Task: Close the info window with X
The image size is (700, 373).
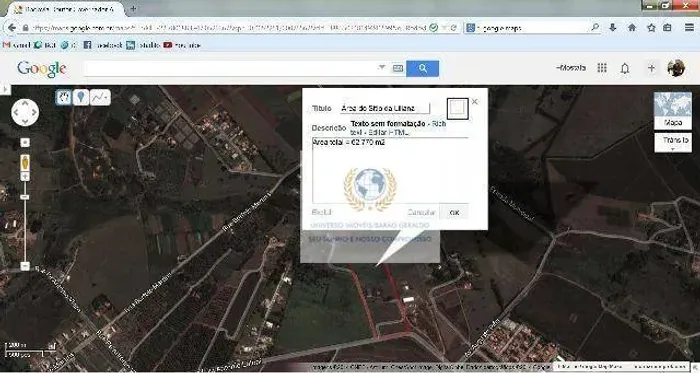Action: (475, 101)
